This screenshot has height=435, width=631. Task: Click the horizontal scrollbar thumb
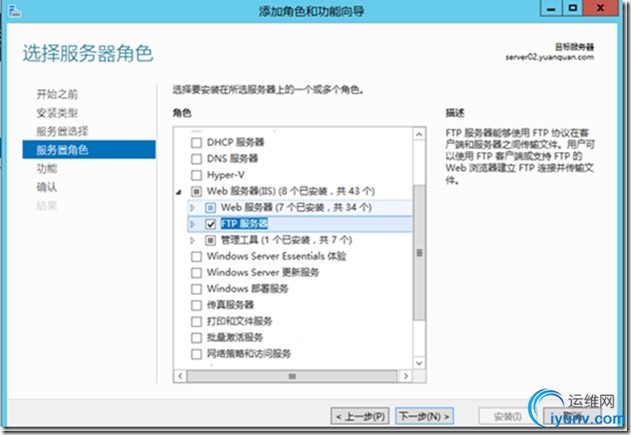tap(292, 376)
